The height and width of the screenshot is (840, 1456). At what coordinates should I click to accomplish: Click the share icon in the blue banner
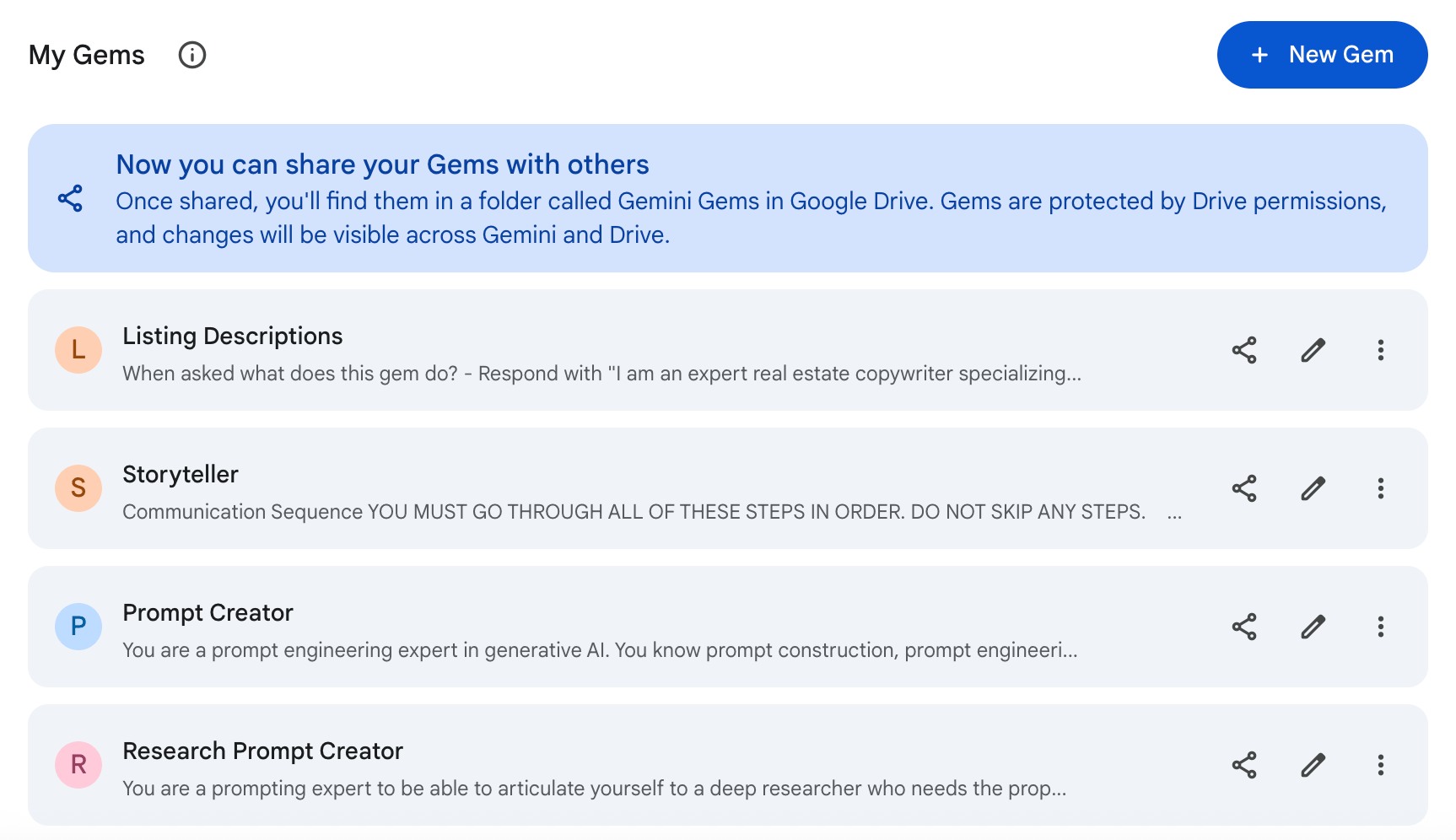pos(70,198)
